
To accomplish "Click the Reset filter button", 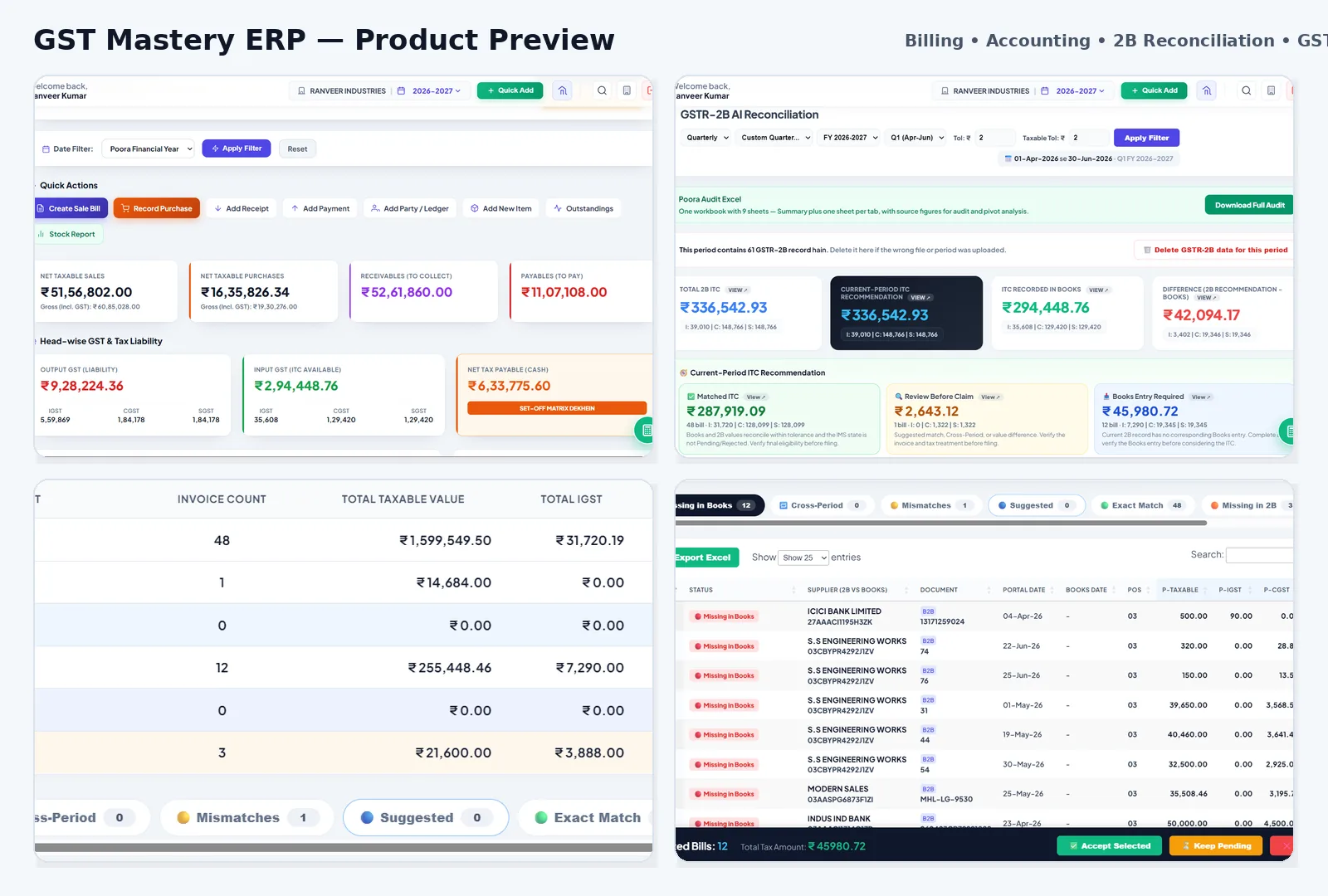I will pyautogui.click(x=297, y=149).
